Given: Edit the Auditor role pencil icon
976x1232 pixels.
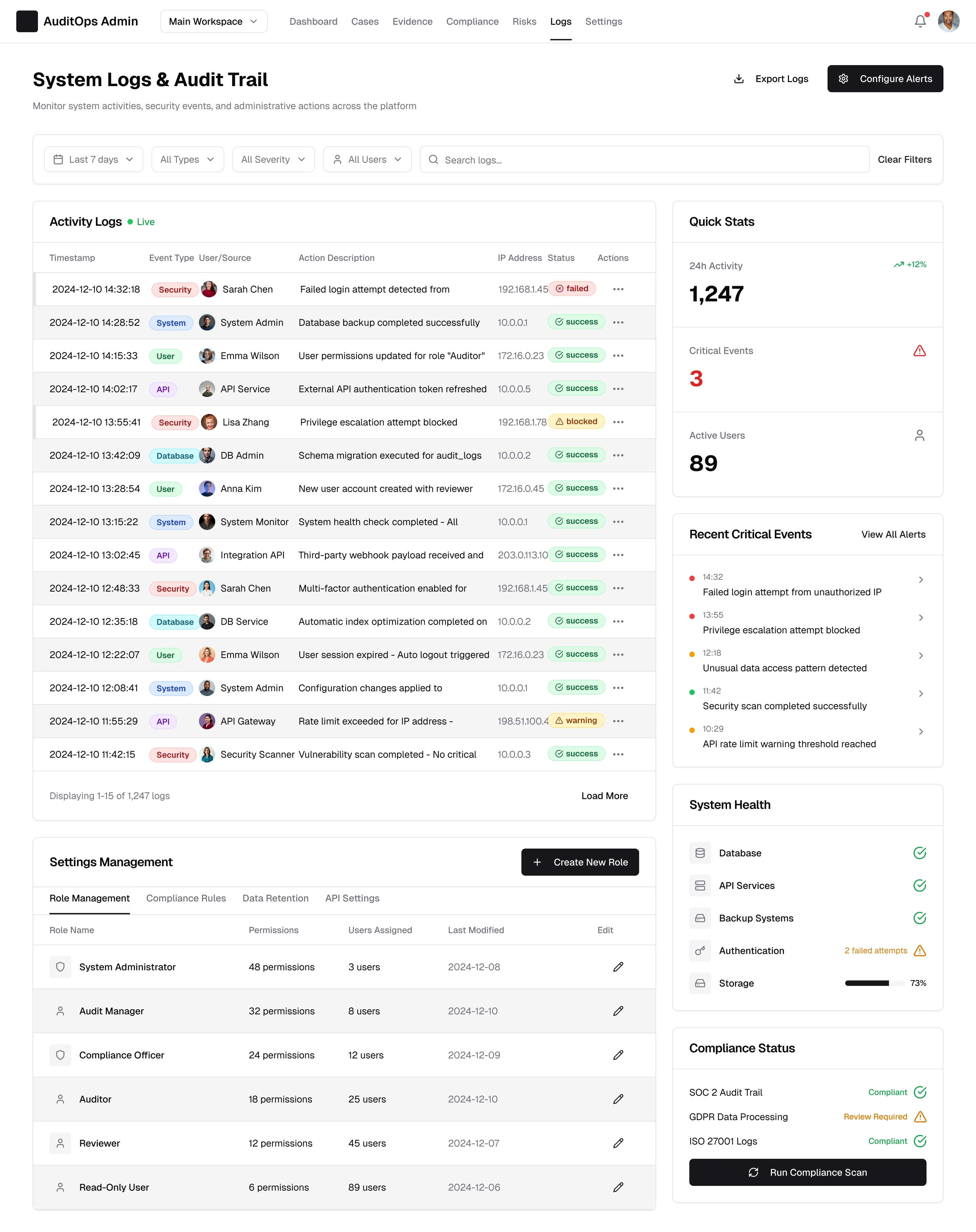Looking at the screenshot, I should pyautogui.click(x=618, y=1099).
